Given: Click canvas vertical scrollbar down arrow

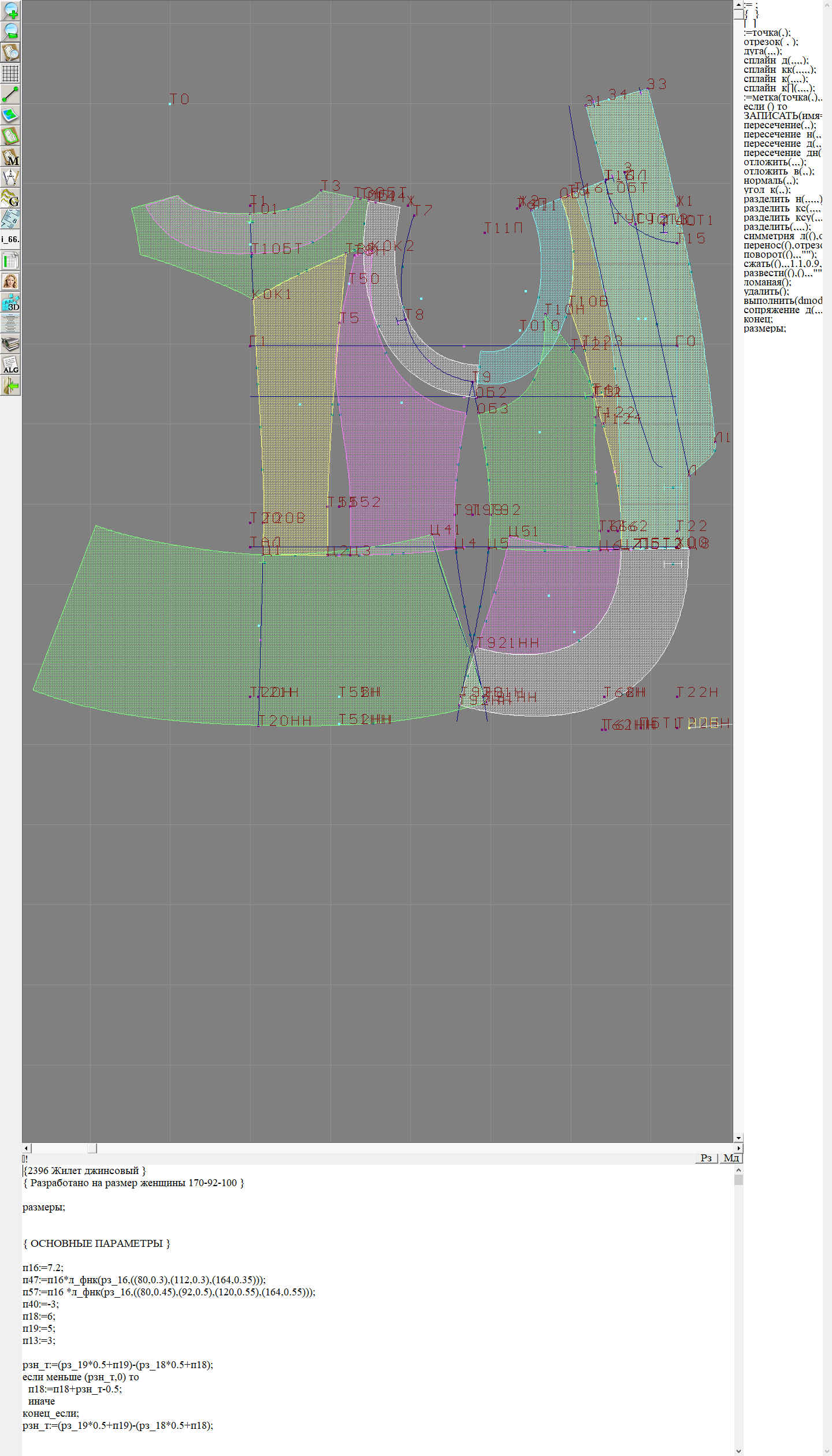Looking at the screenshot, I should [738, 1138].
